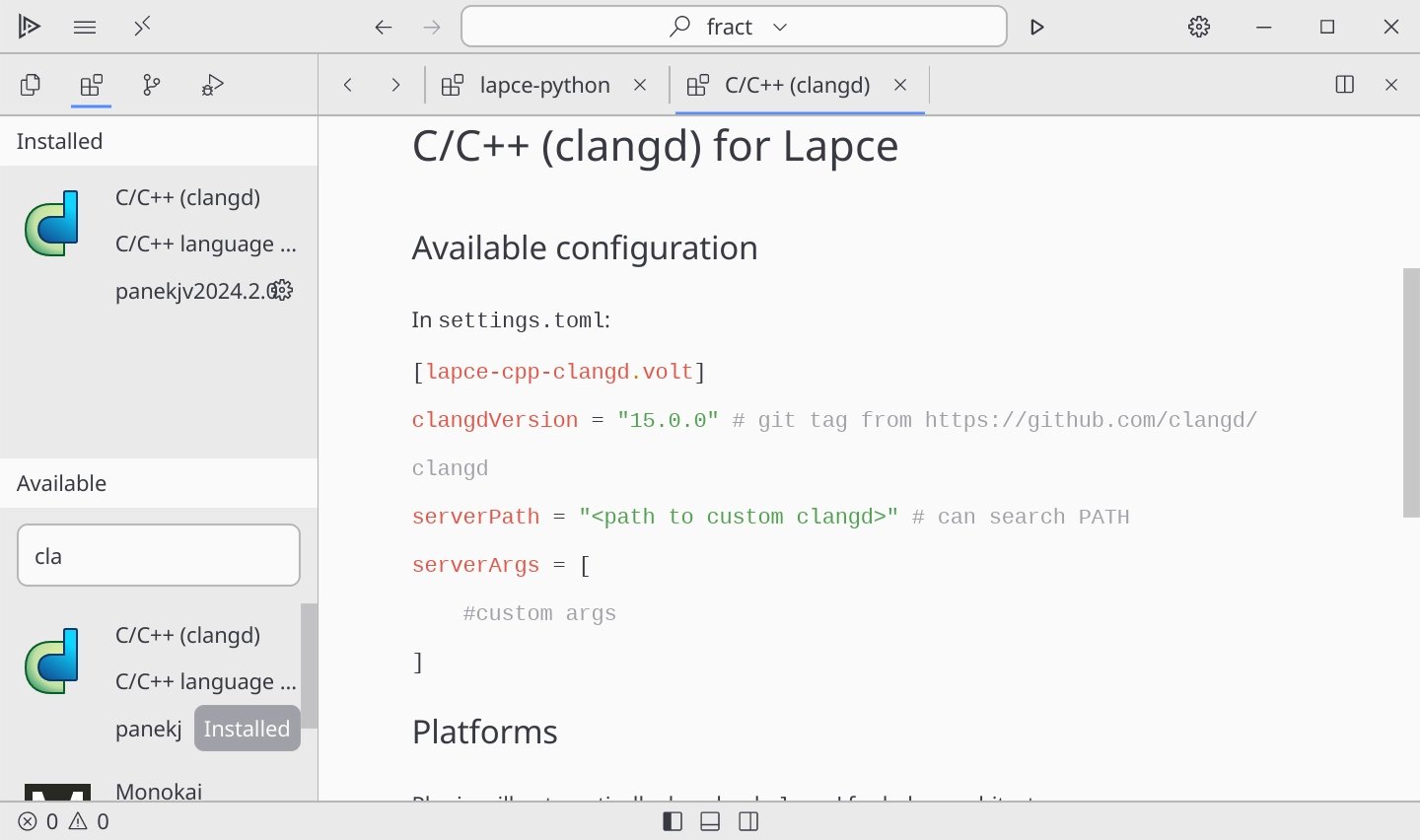Click the Lapce logo icon in the title bar
Screen dimensions: 1420x840
(30, 27)
